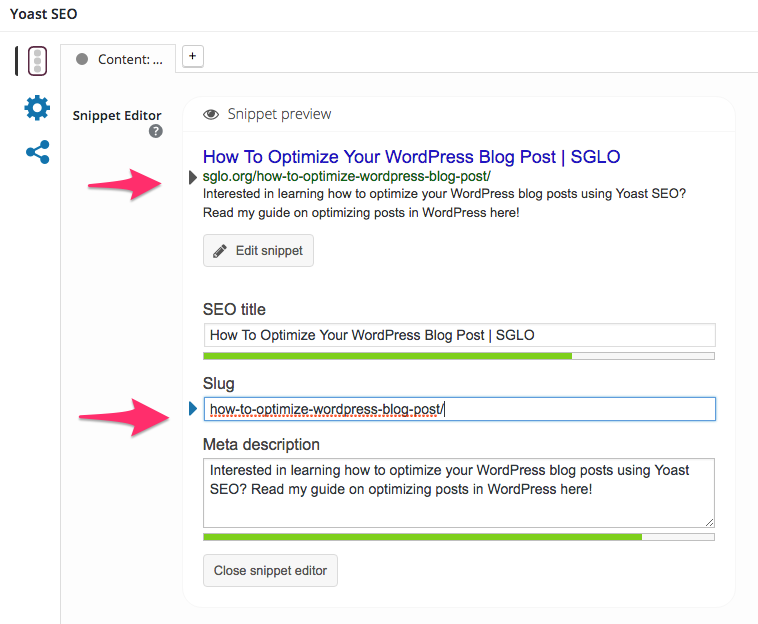This screenshot has width=758, height=624.
Task: Click the Meta description resize handle
Action: point(710,522)
